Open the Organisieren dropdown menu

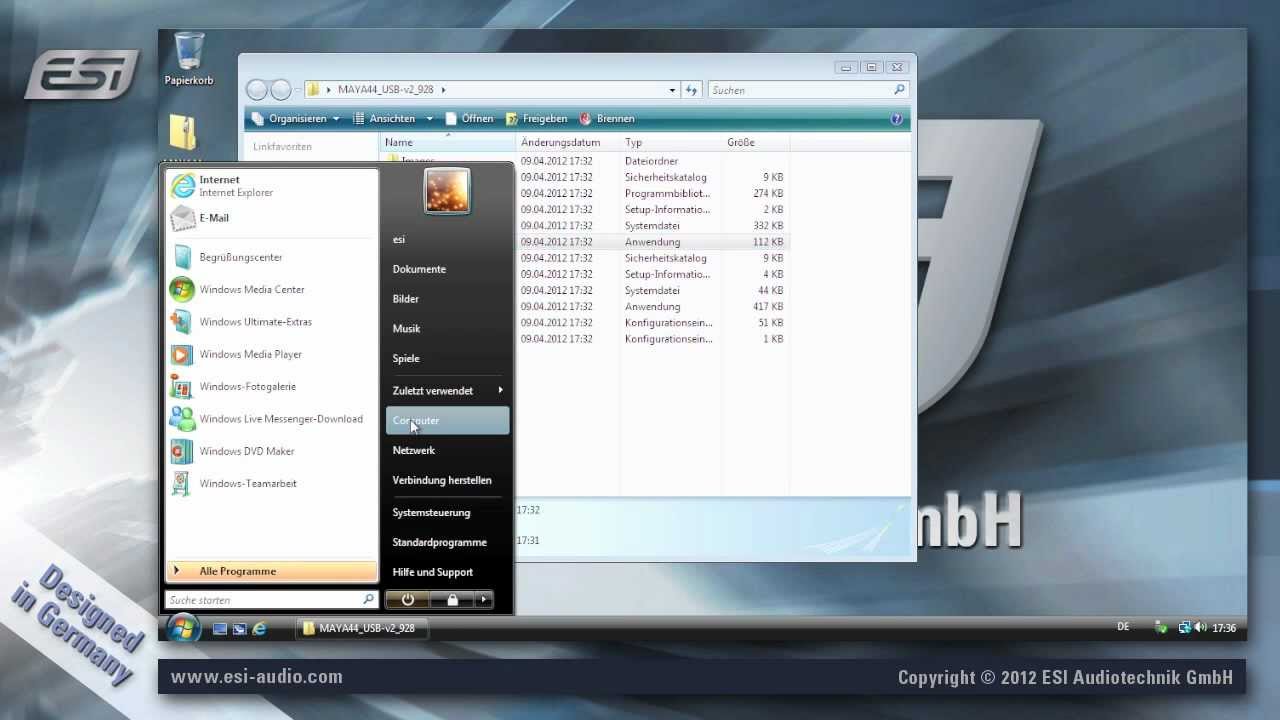pyautogui.click(x=295, y=119)
